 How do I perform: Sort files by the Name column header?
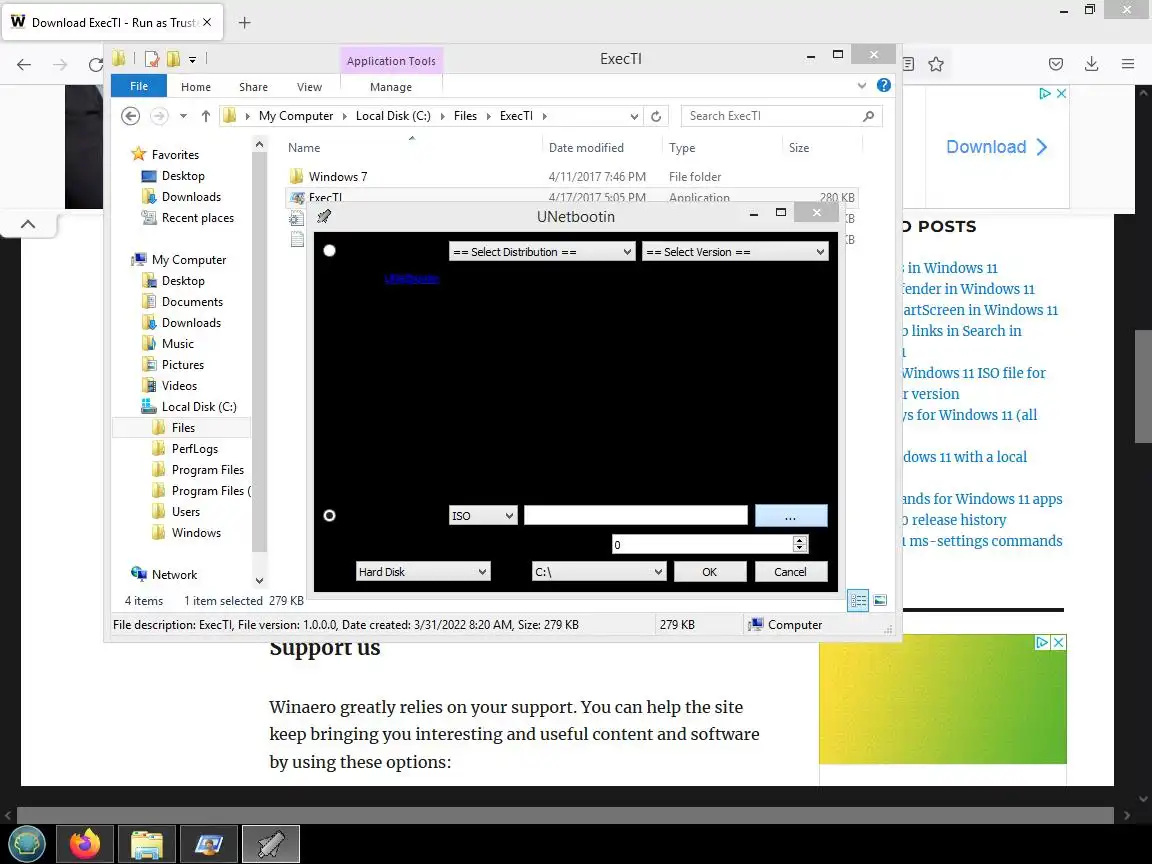(x=304, y=148)
